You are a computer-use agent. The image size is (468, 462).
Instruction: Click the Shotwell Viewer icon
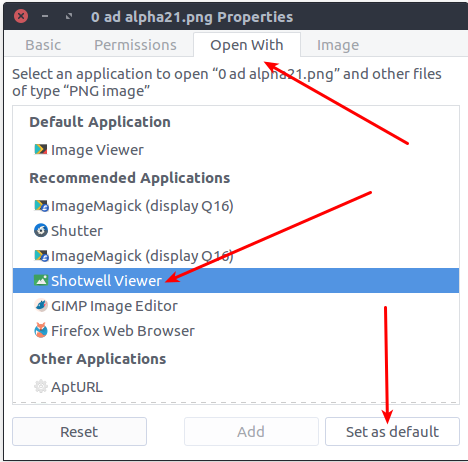coord(41,280)
